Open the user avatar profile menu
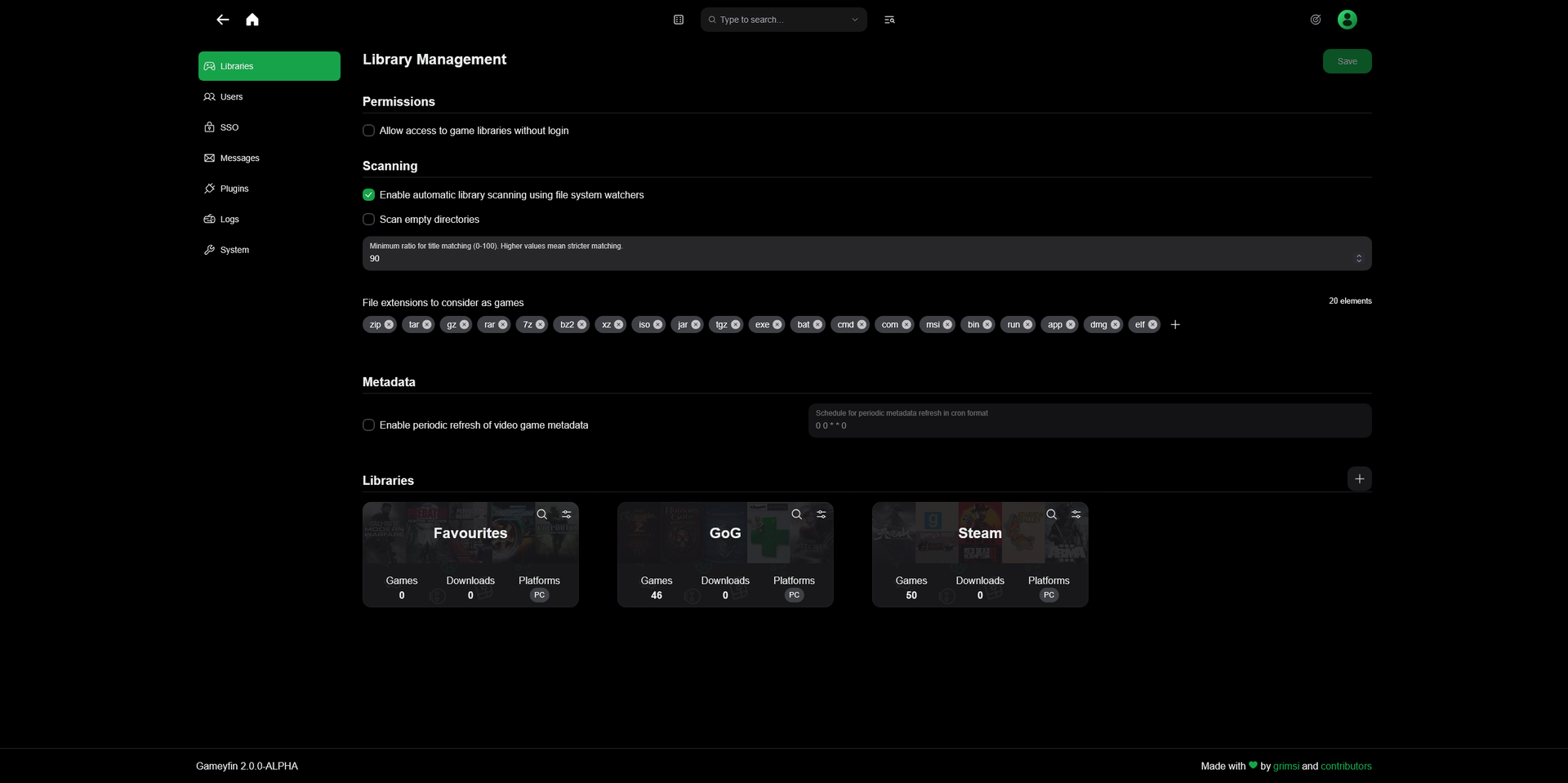The height and width of the screenshot is (783, 1568). pos(1347,20)
